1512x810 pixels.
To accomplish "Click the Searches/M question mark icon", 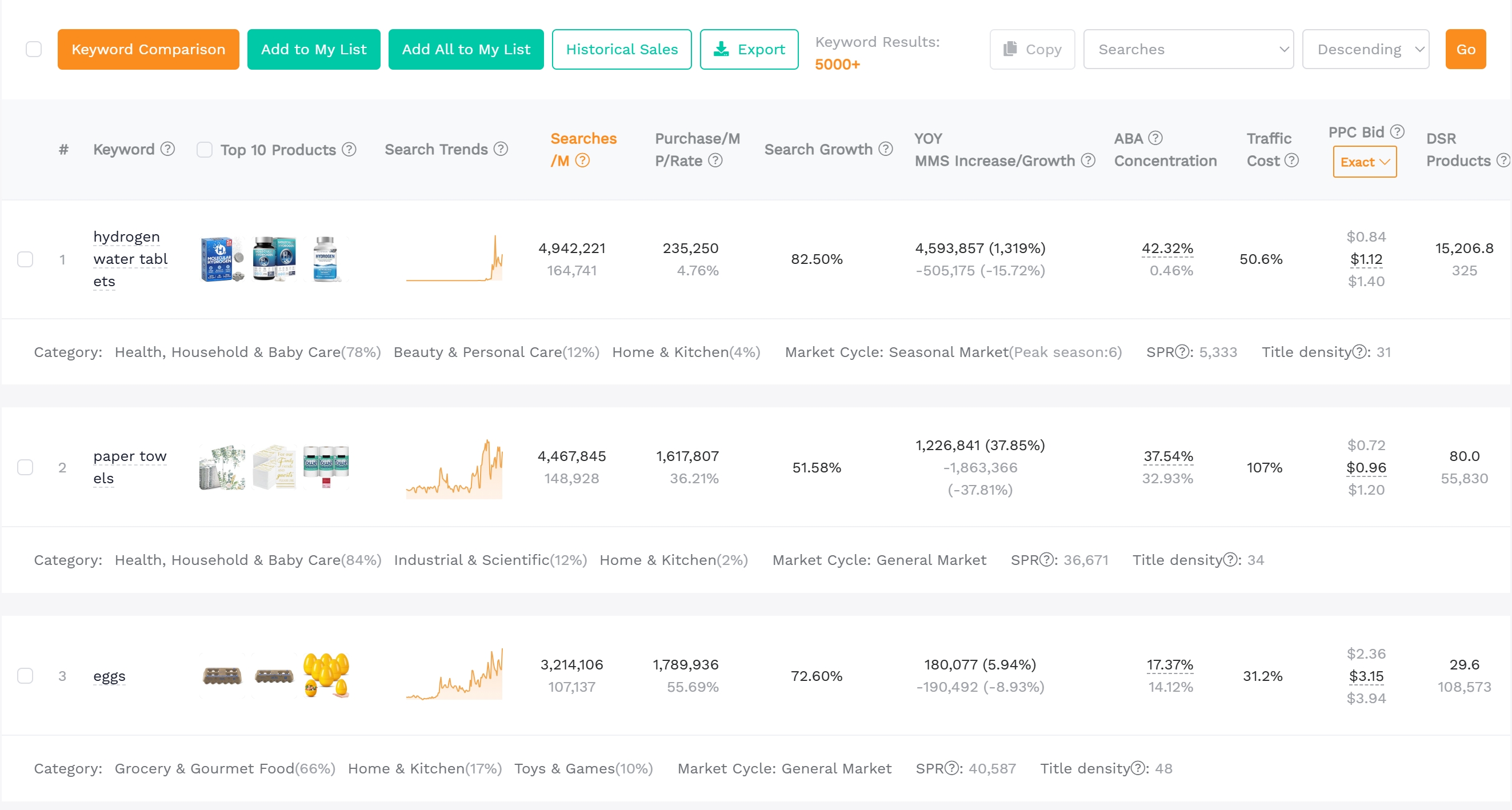I will point(583,161).
